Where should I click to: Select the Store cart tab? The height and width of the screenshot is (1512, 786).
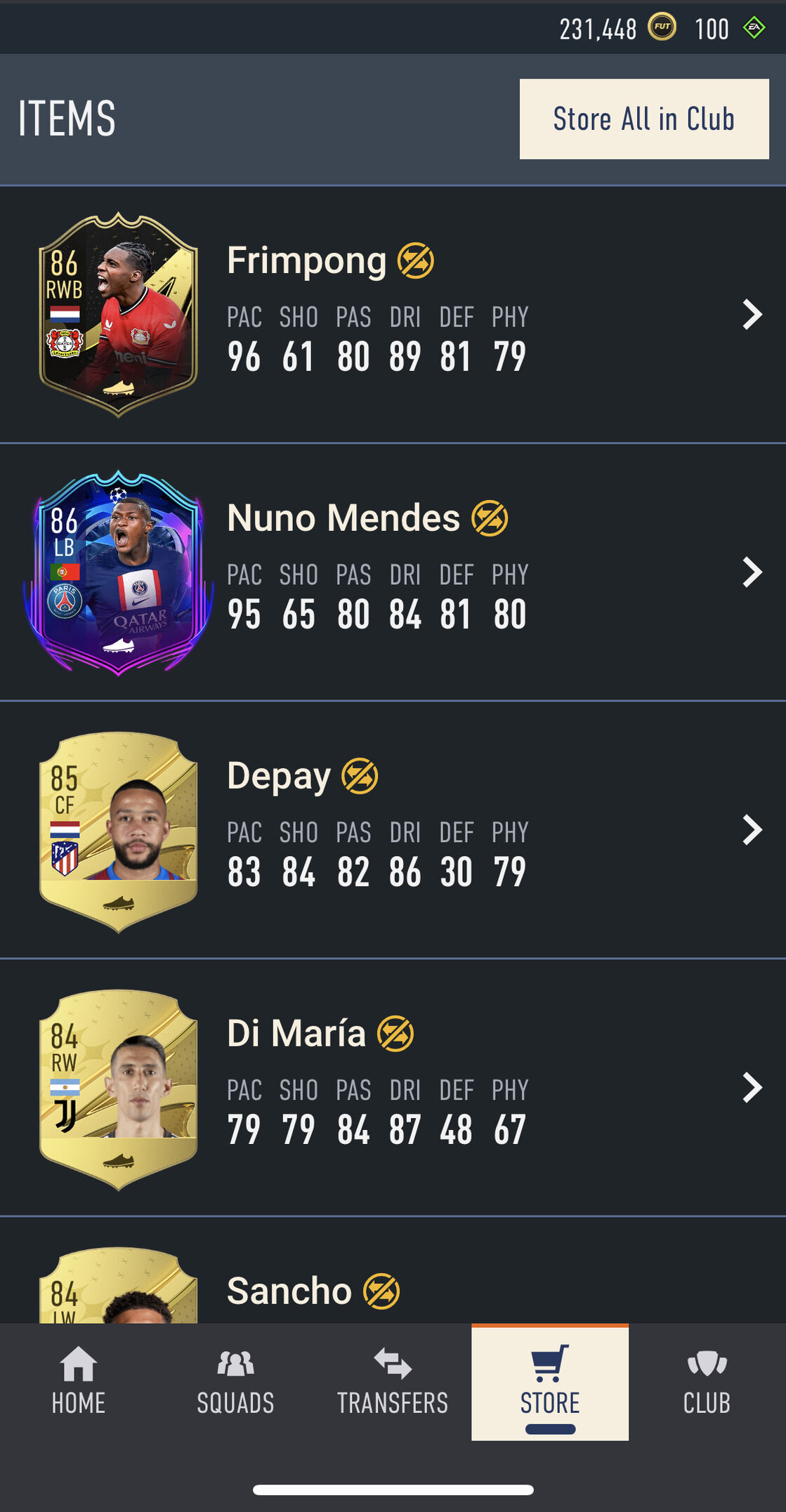pyautogui.click(x=550, y=1381)
